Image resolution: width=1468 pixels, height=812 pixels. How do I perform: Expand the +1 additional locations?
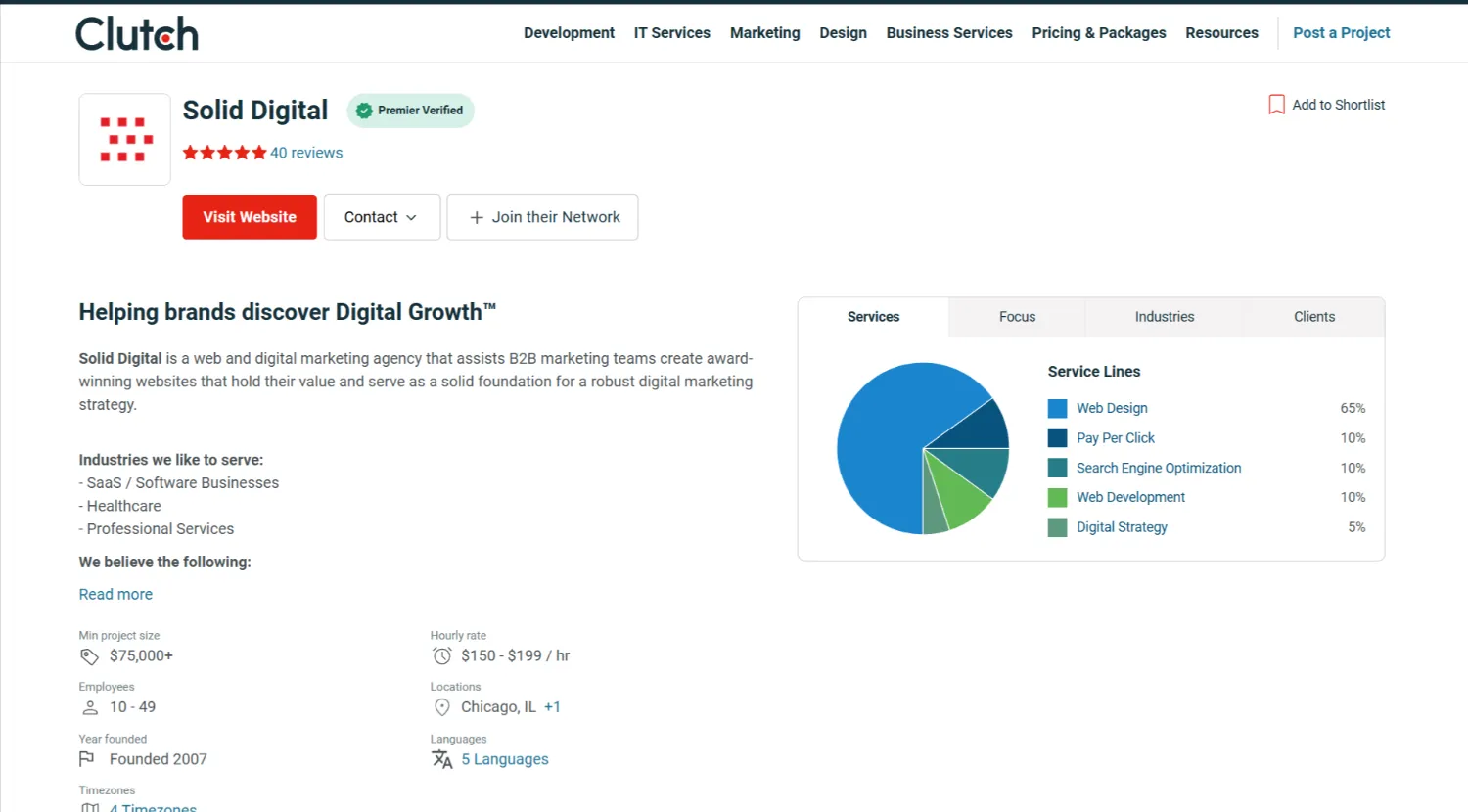tap(552, 706)
